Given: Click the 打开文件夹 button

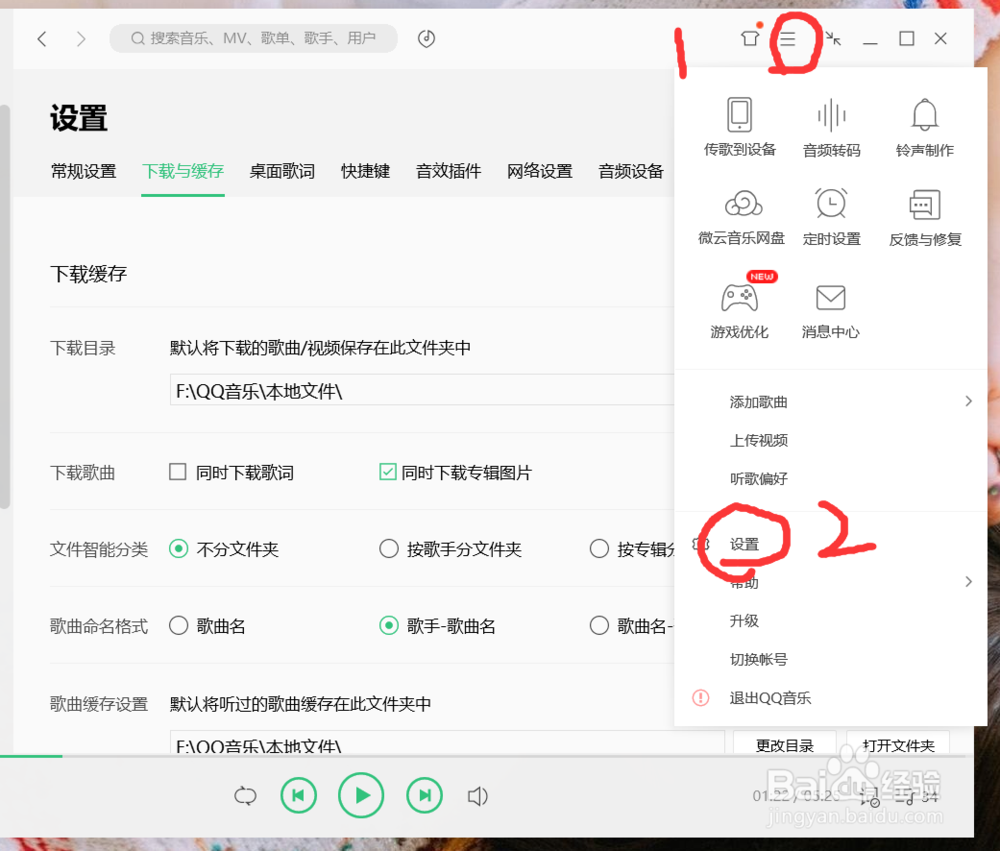Looking at the screenshot, I should [x=898, y=744].
